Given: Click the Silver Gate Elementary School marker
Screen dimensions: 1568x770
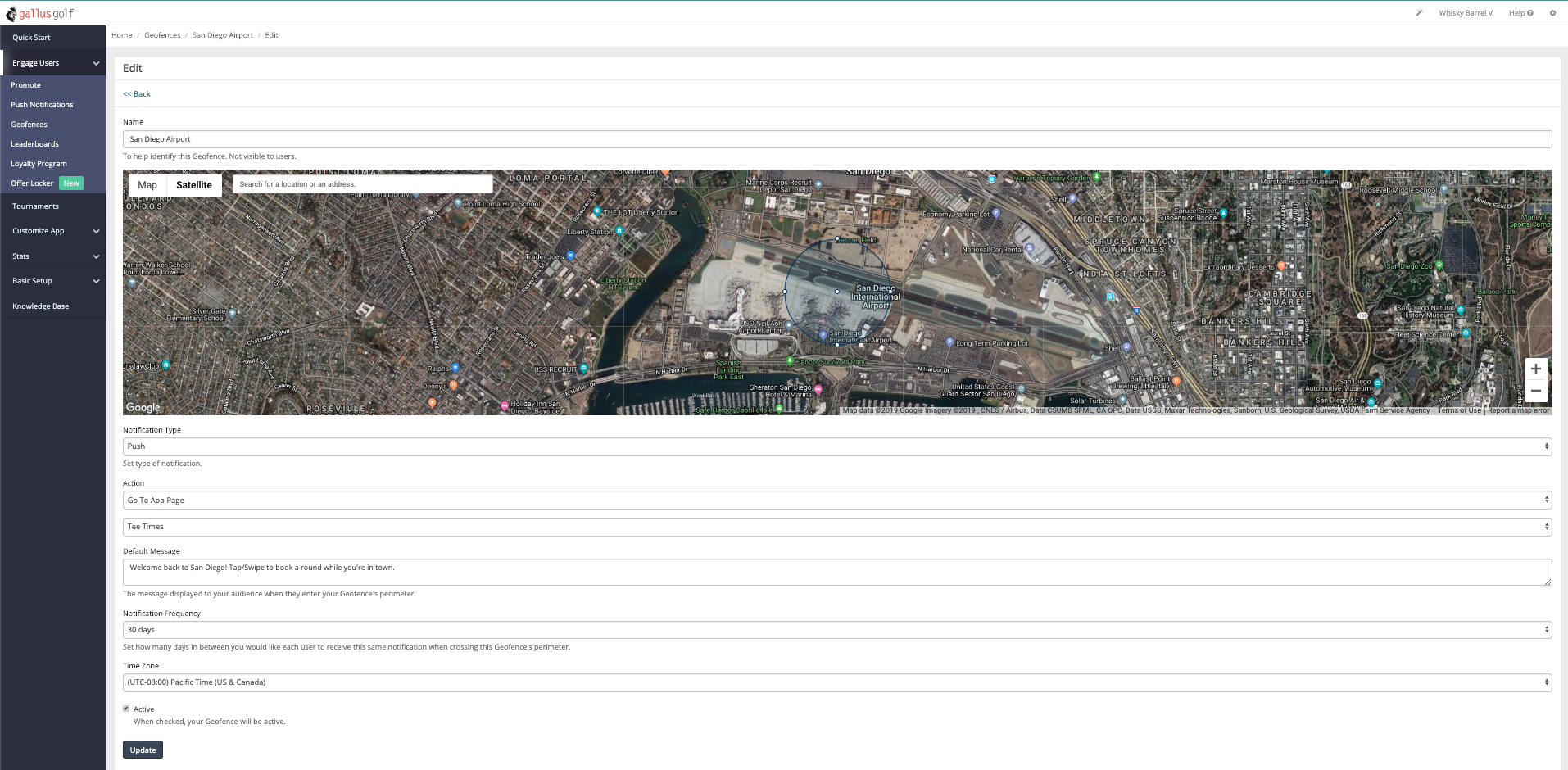Looking at the screenshot, I should [233, 313].
